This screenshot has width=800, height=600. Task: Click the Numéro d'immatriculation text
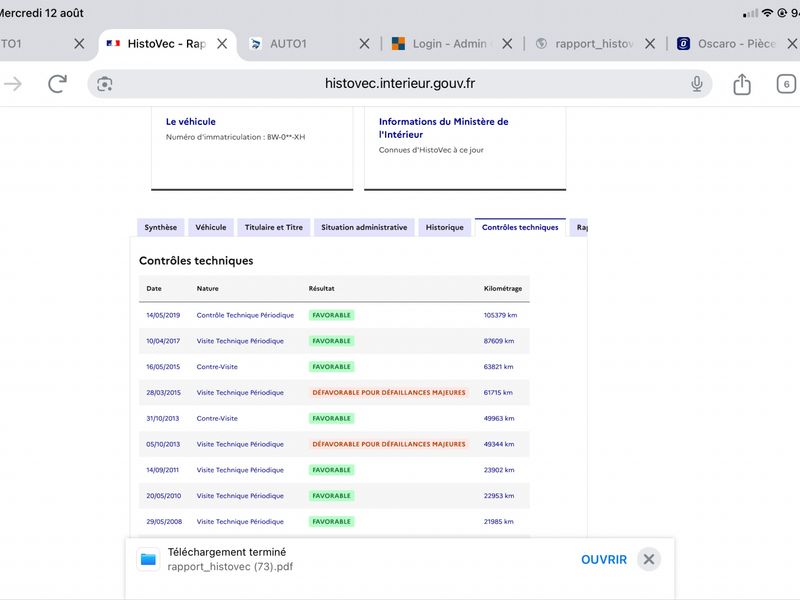235,137
